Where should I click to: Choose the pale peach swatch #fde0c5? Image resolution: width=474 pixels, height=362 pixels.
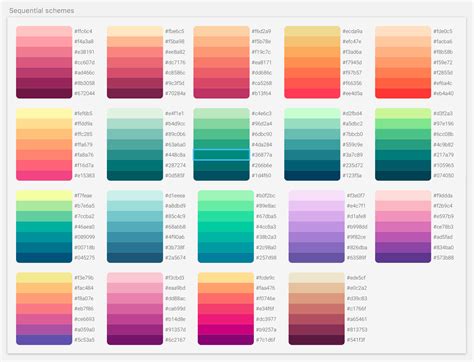click(x=403, y=31)
